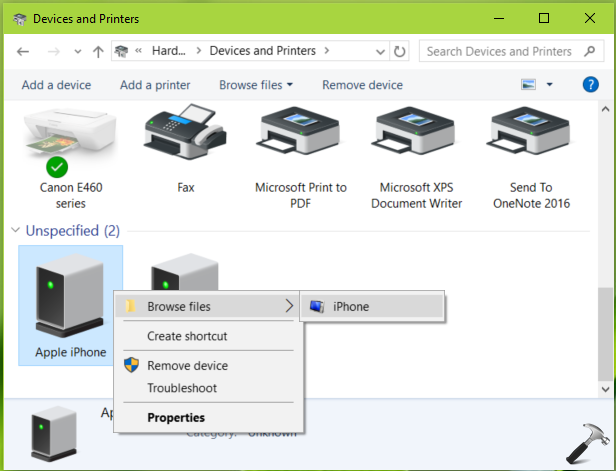Click the Canon E460 series label
This screenshot has height=471, width=616.
click(x=71, y=195)
